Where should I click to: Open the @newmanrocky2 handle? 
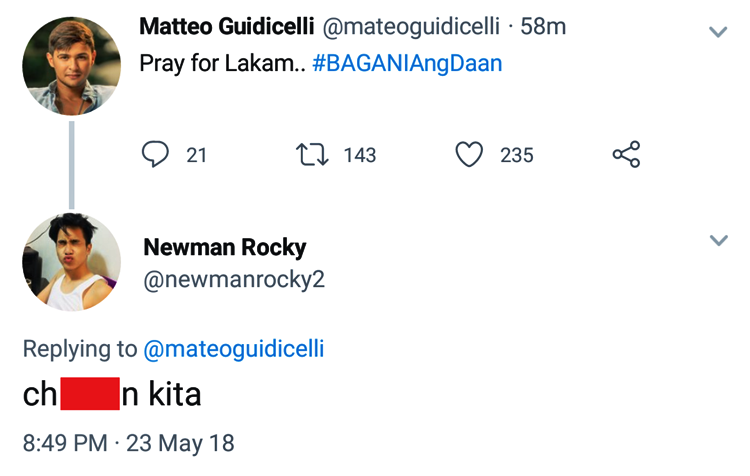pyautogui.click(x=235, y=280)
